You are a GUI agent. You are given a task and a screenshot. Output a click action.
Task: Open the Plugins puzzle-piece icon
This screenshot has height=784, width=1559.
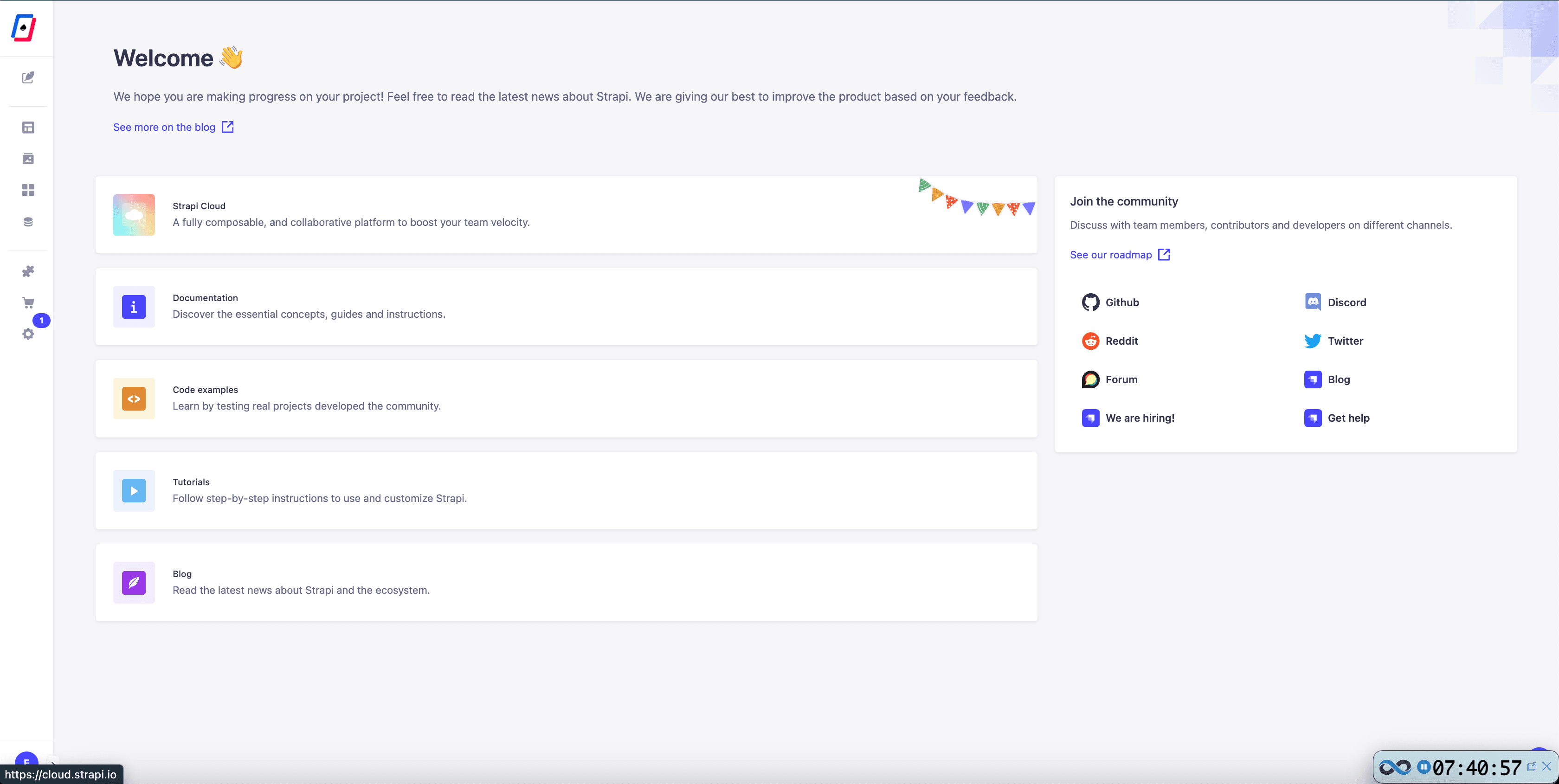[28, 271]
